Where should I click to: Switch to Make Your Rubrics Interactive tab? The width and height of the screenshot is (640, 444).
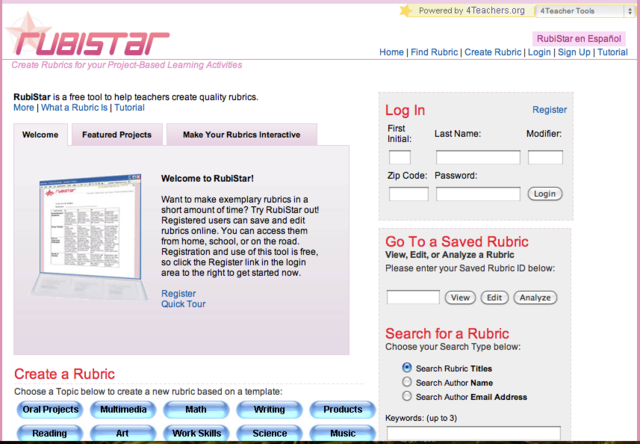tap(242, 135)
